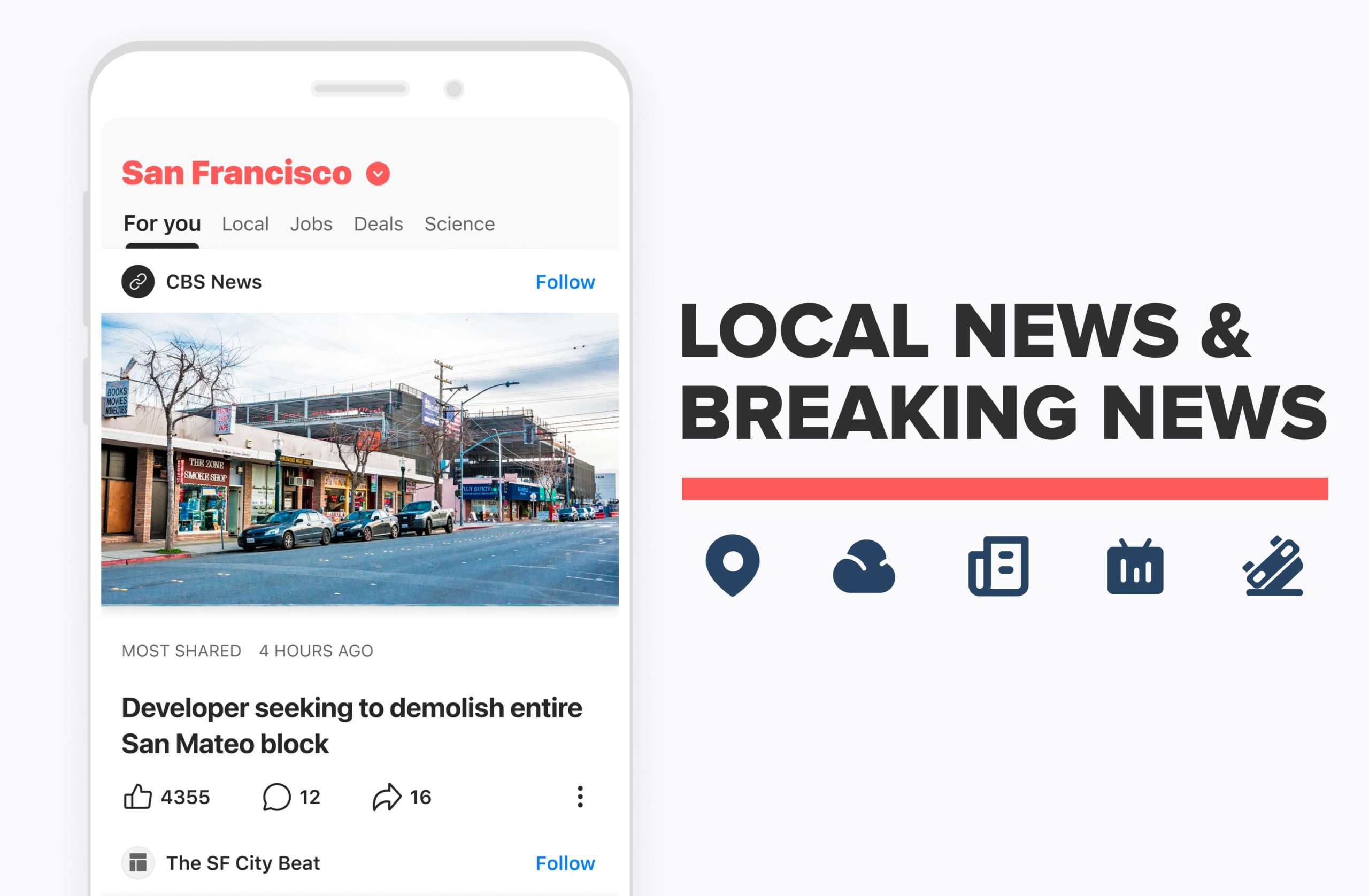Follow The SF City Beat

click(565, 863)
